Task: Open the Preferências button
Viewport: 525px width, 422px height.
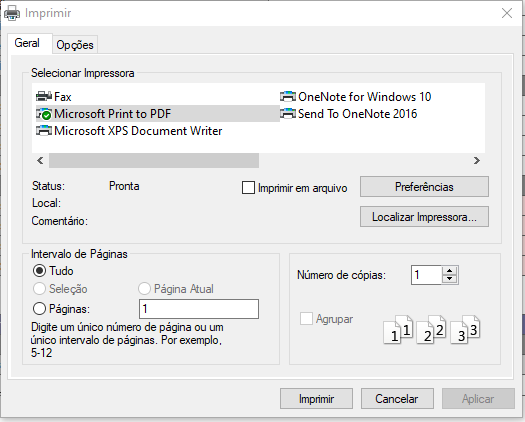Action: tap(424, 187)
